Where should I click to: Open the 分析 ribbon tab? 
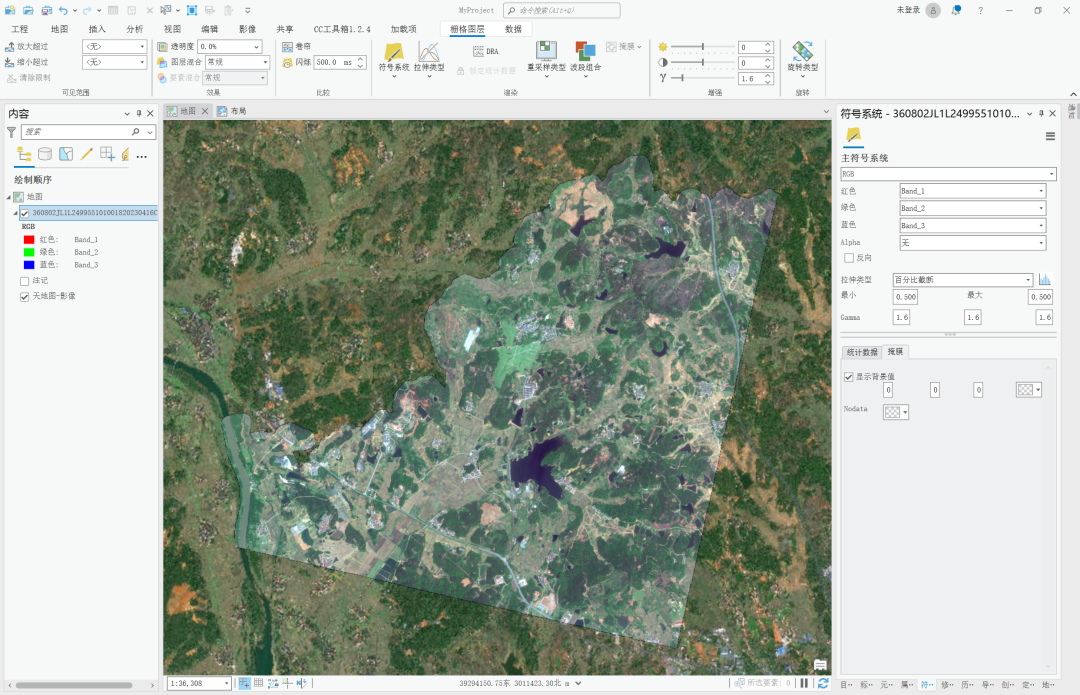tap(134, 29)
